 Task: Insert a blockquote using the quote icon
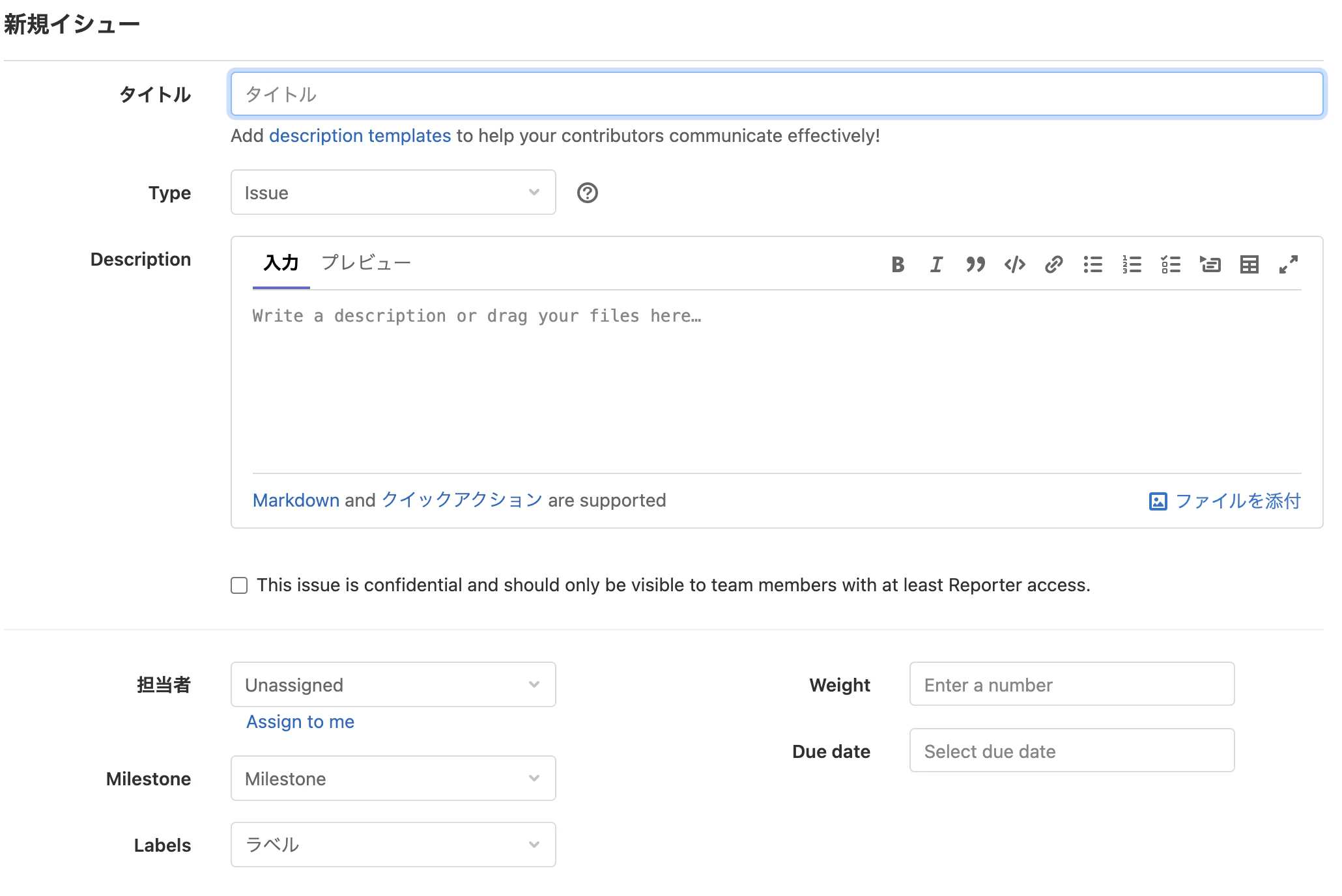(x=975, y=264)
